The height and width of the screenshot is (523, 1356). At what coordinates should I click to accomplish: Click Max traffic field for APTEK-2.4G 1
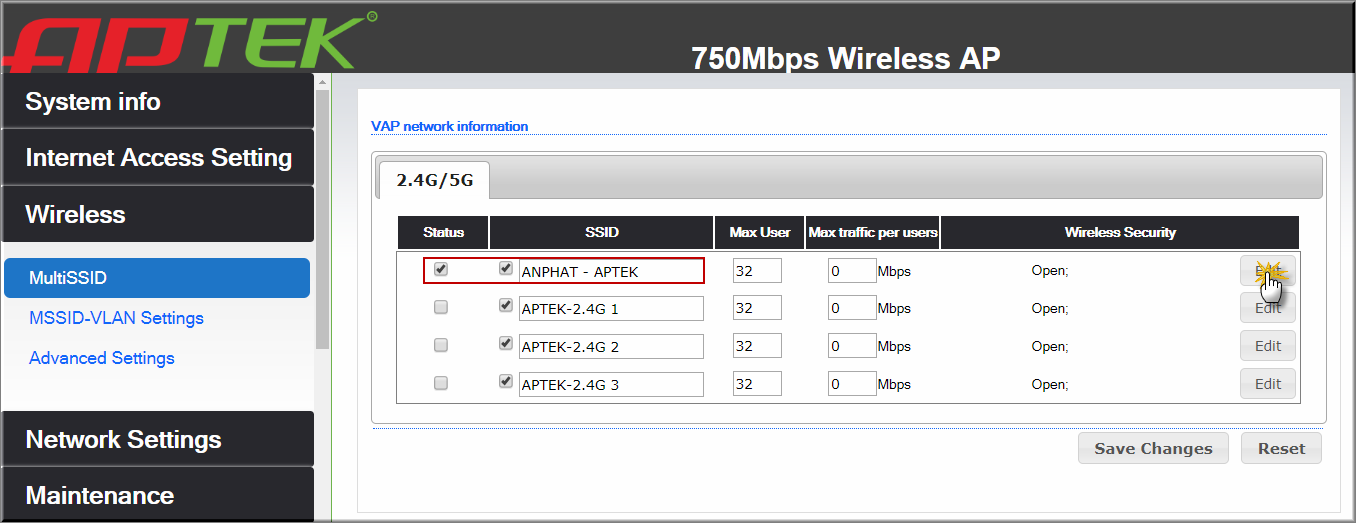tap(852, 309)
